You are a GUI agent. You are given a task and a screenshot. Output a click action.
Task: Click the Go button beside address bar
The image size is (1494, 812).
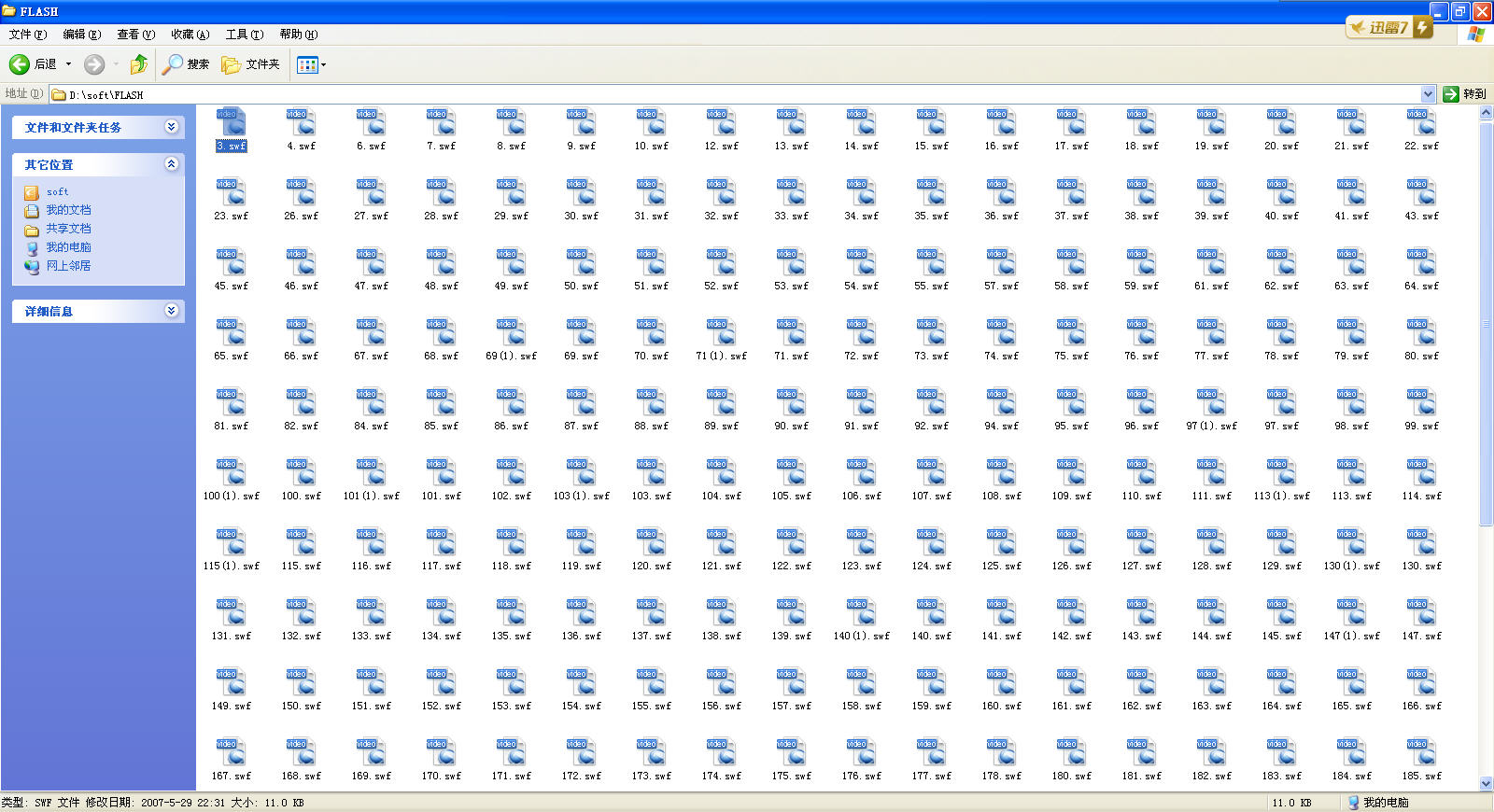(x=1463, y=94)
